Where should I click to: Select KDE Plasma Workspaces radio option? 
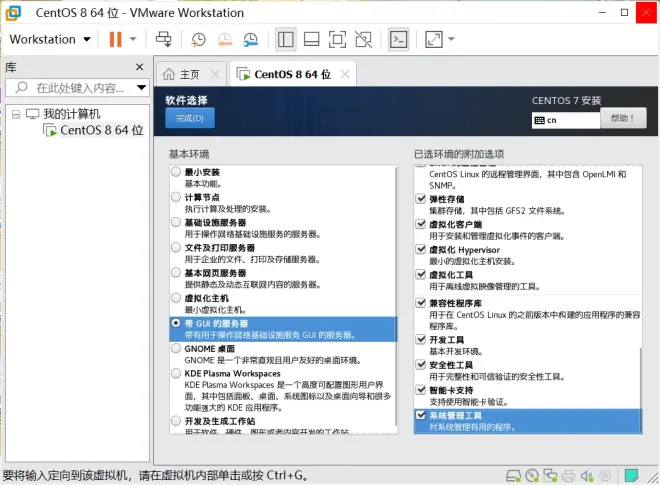(x=176, y=373)
